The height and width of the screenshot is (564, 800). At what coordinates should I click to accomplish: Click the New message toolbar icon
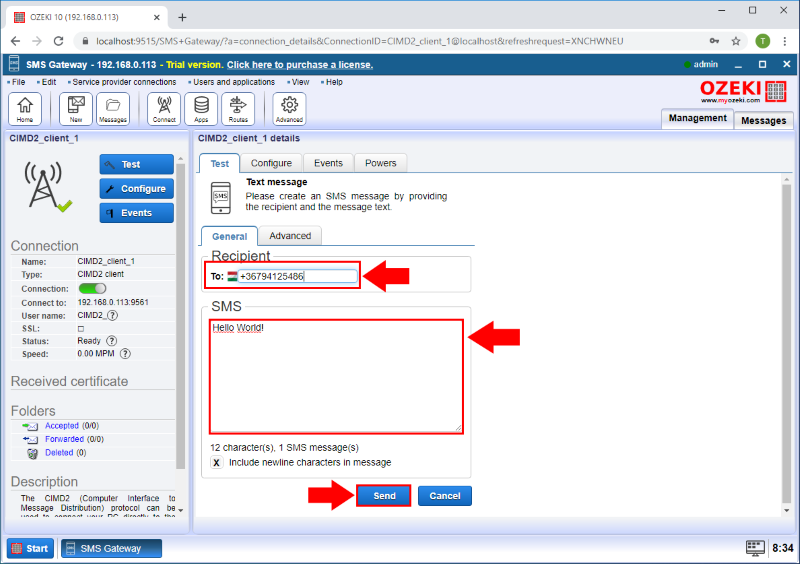coord(76,109)
